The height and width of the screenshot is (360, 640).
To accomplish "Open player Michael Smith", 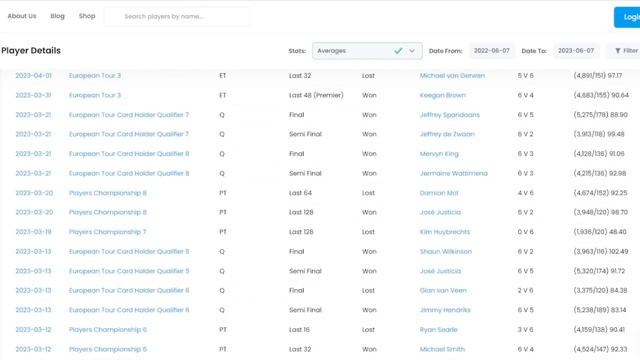I will (442, 349).
